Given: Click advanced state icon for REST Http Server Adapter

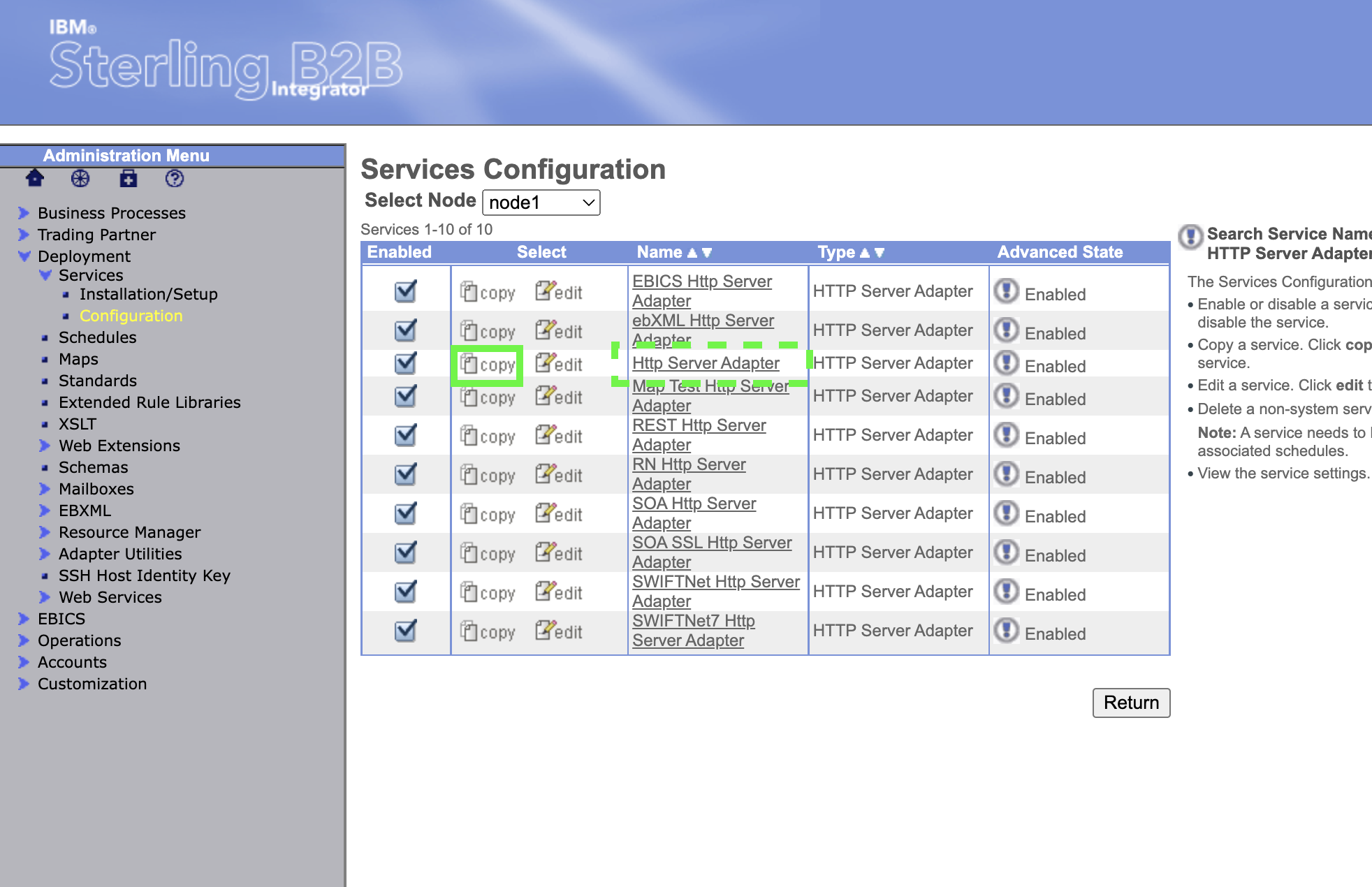Looking at the screenshot, I should (x=1006, y=436).
